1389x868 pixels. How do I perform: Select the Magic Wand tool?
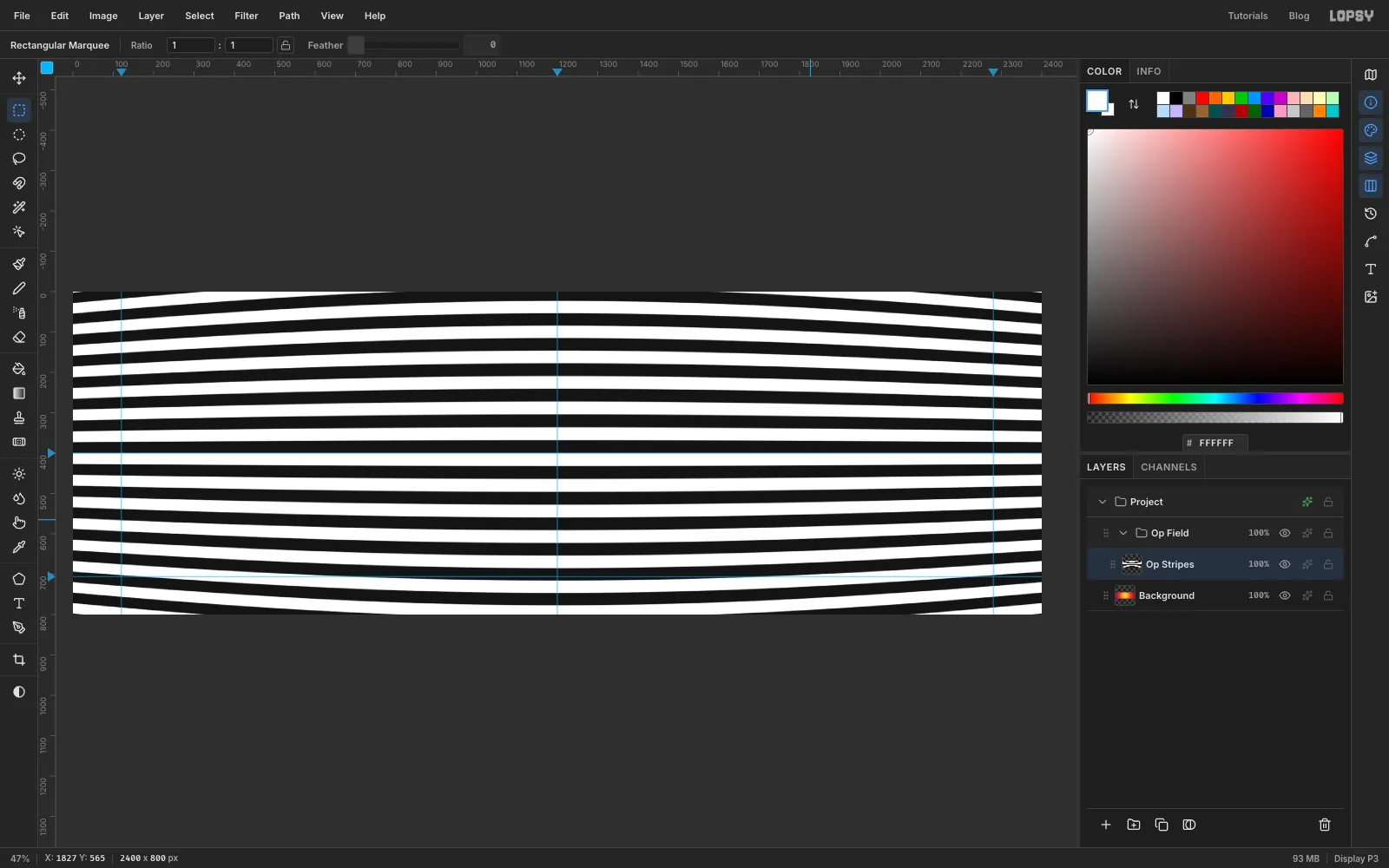[x=19, y=207]
